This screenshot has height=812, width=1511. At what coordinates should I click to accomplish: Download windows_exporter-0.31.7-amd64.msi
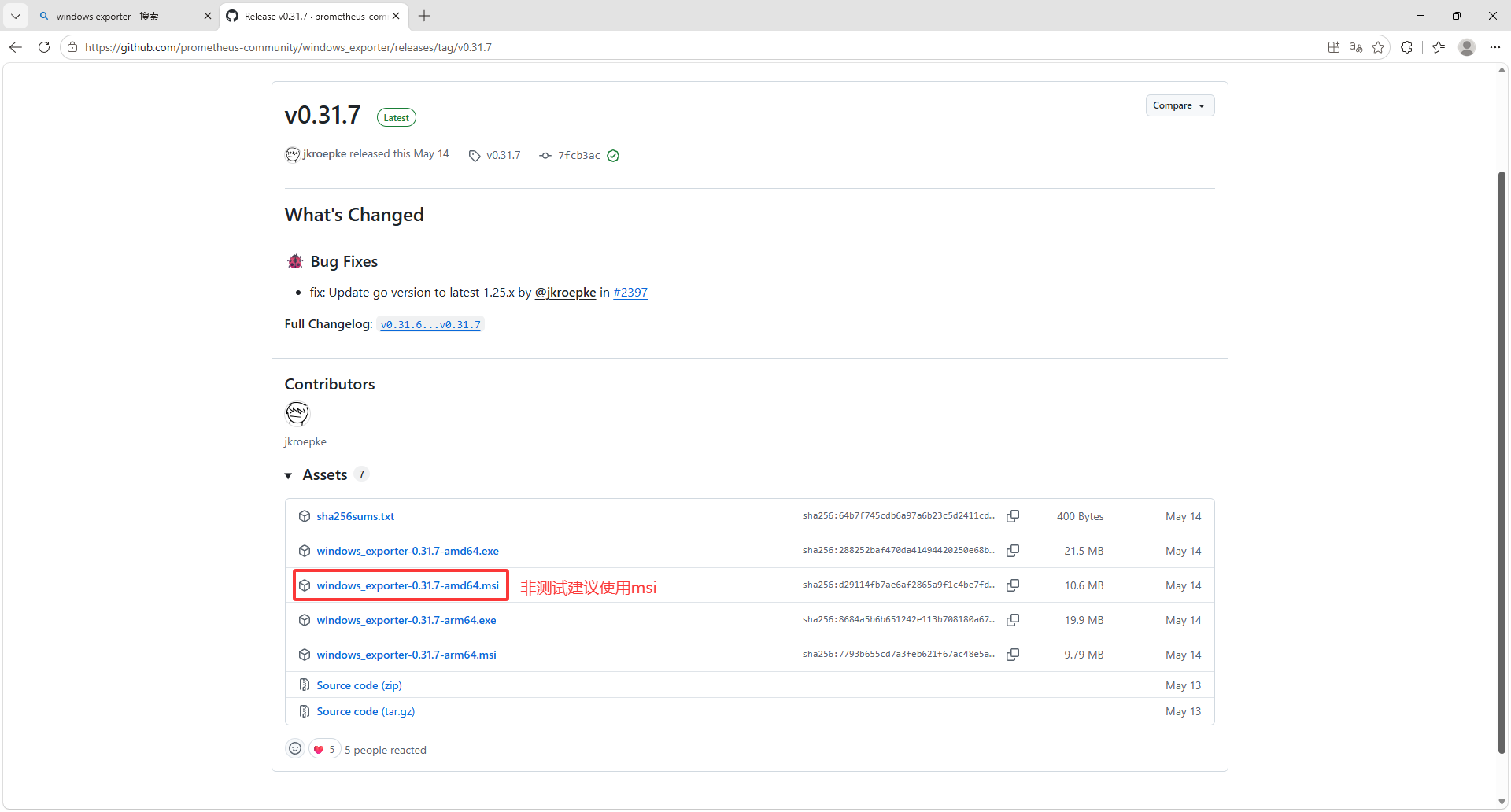[408, 585]
